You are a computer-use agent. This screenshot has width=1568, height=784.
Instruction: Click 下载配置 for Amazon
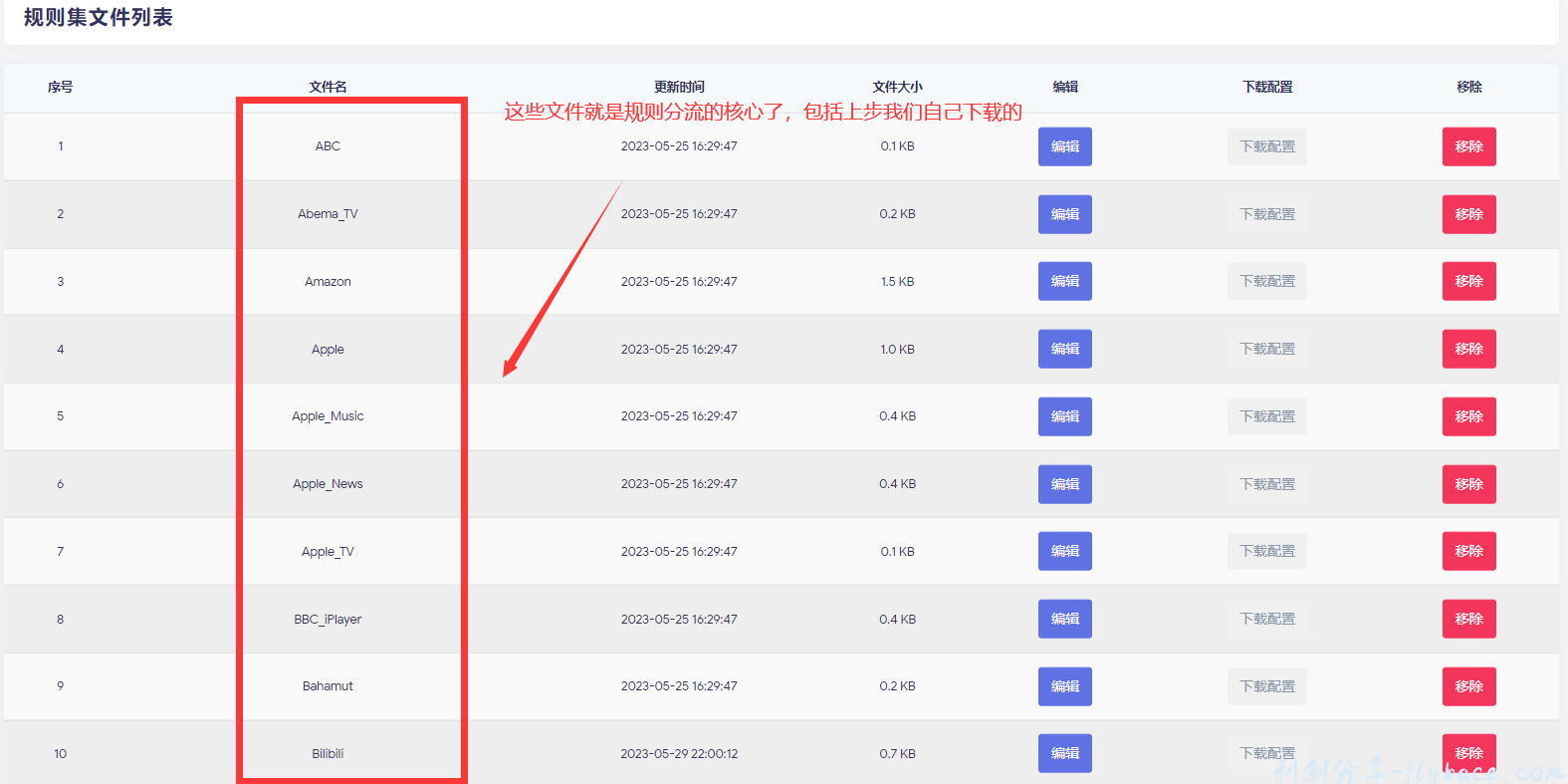(1266, 281)
